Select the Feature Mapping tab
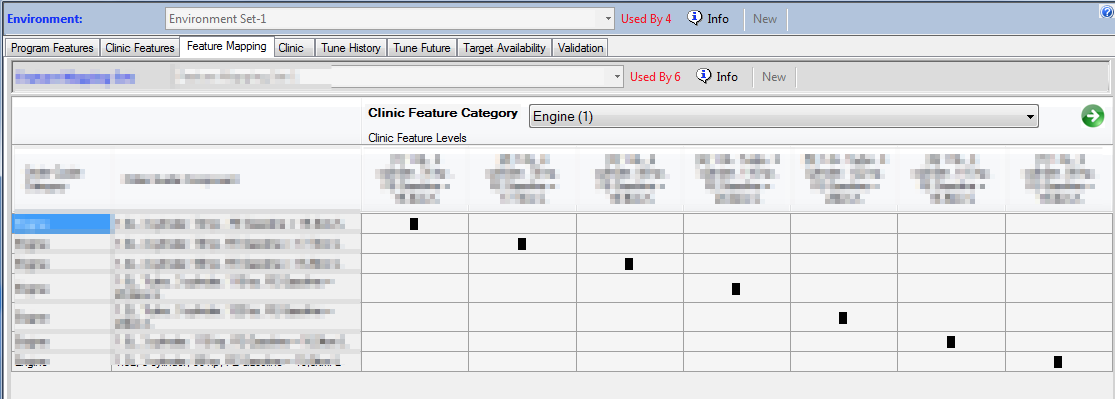 pyautogui.click(x=227, y=46)
